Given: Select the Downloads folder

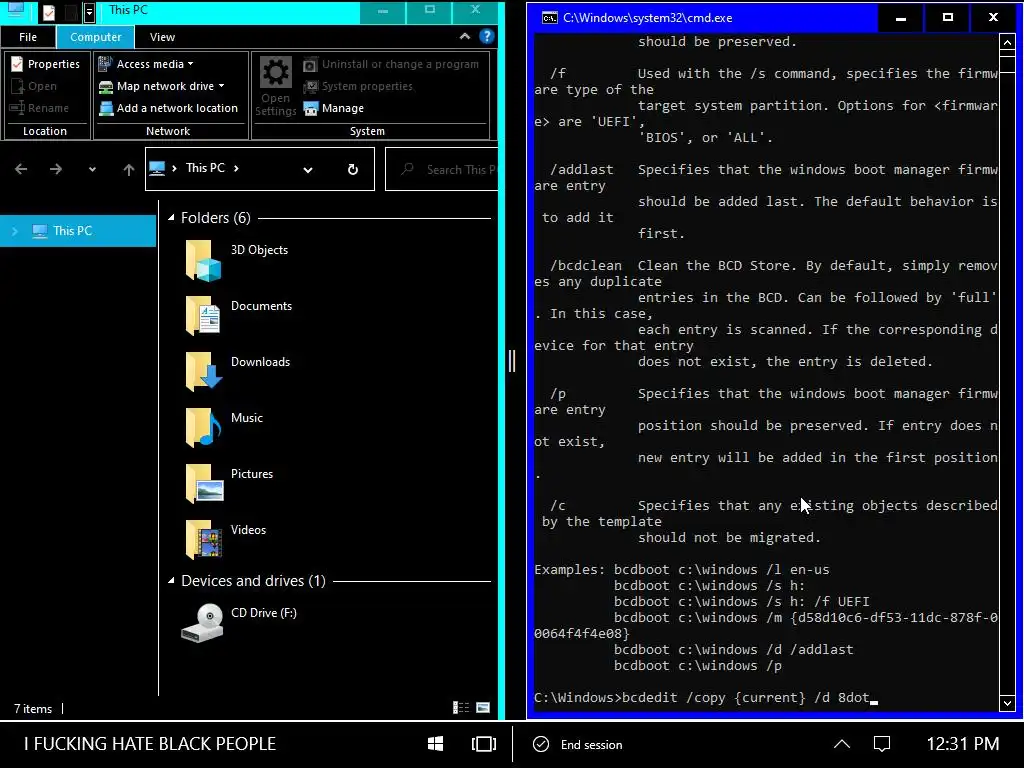Looking at the screenshot, I should (238, 372).
